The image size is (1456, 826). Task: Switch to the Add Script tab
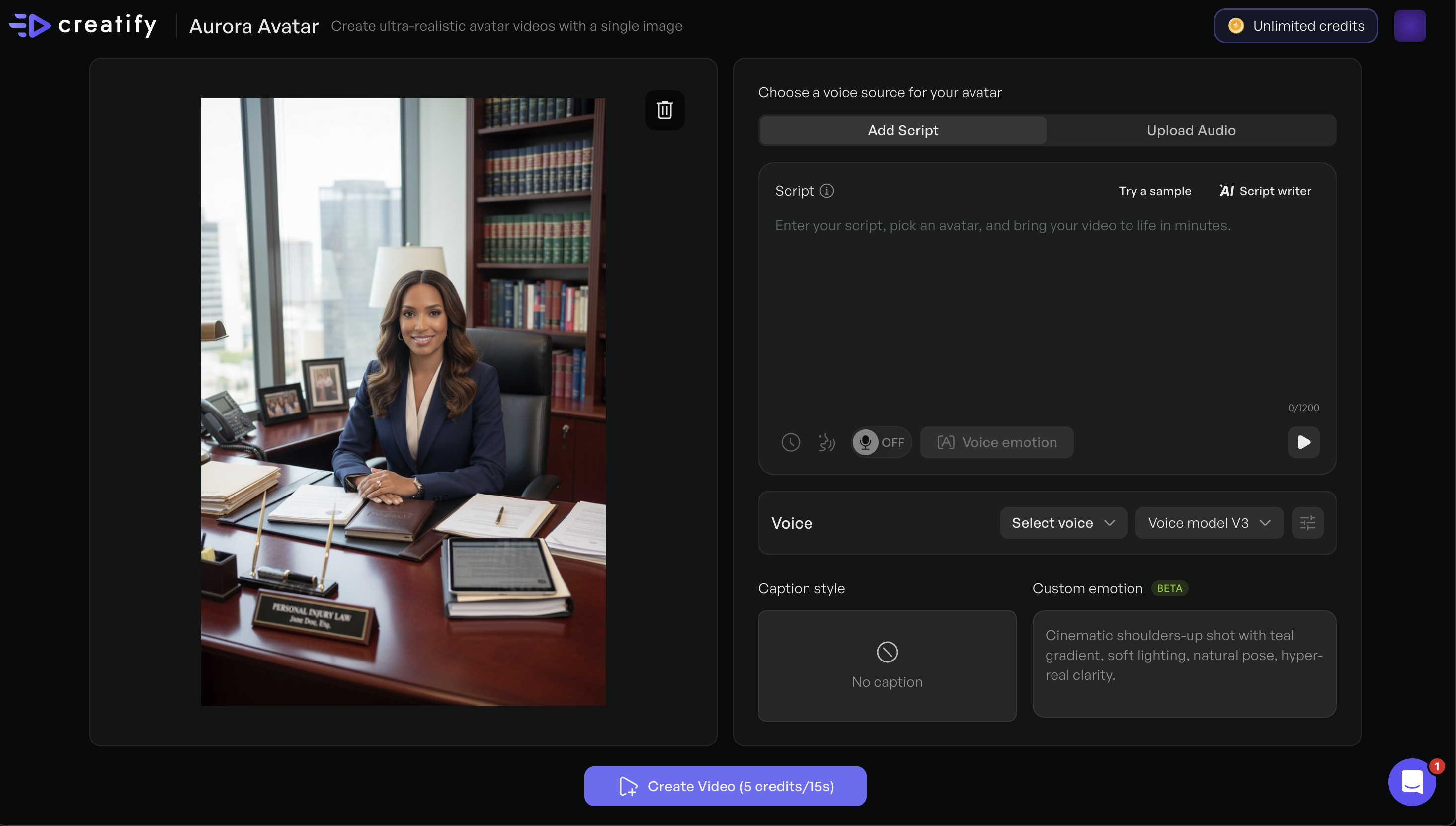tap(902, 131)
